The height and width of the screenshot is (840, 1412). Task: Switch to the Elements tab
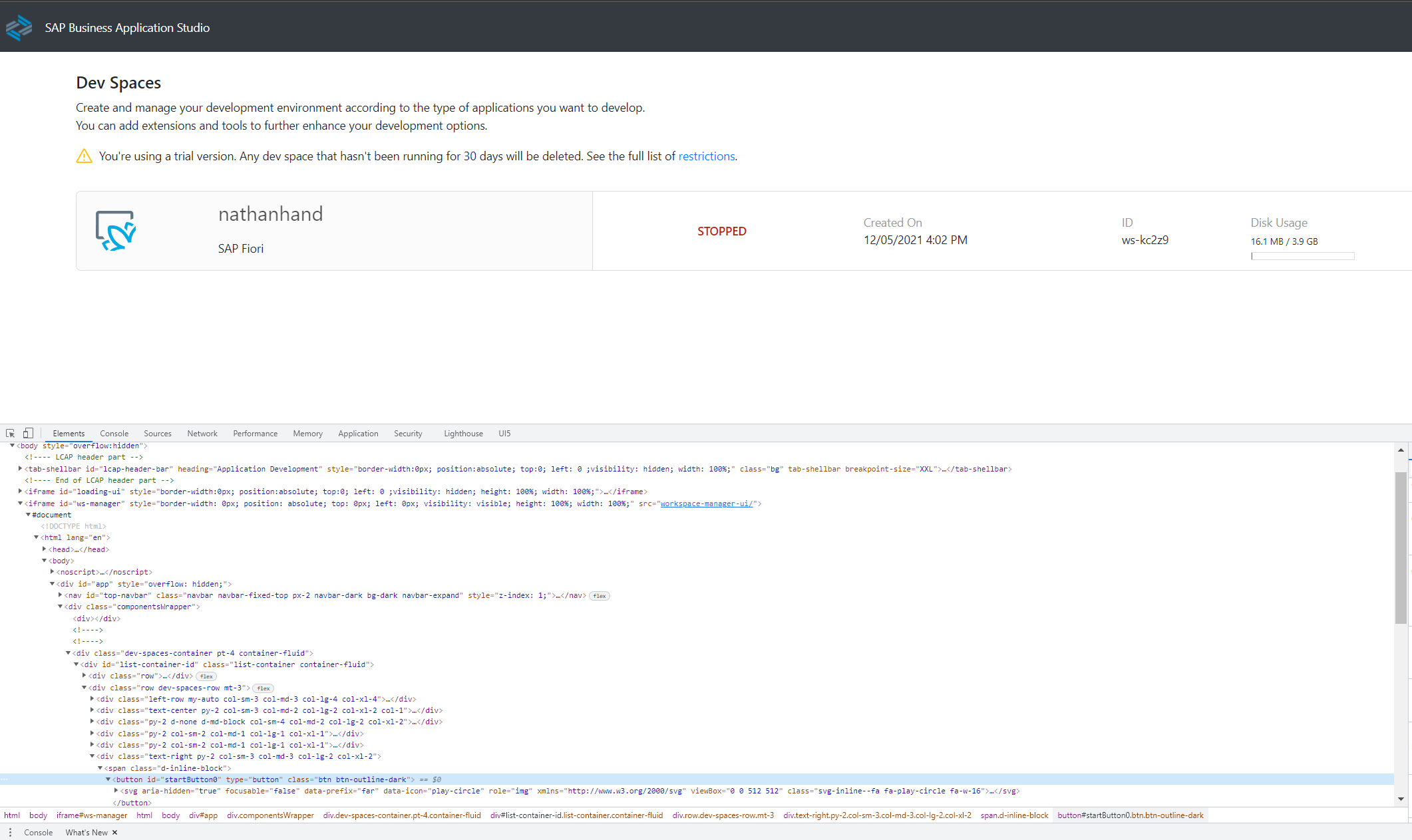69,434
